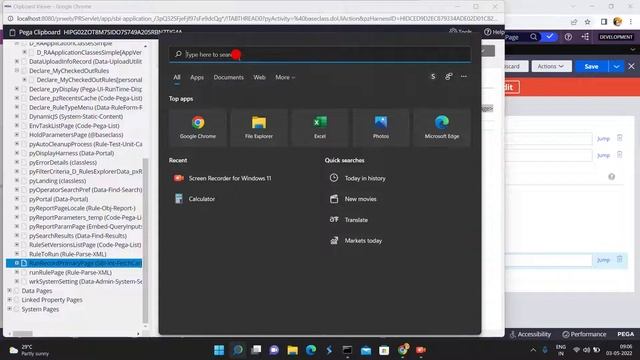Expand the Linked Property Pages node
Screen dimensions: 640x360
tap(9, 300)
